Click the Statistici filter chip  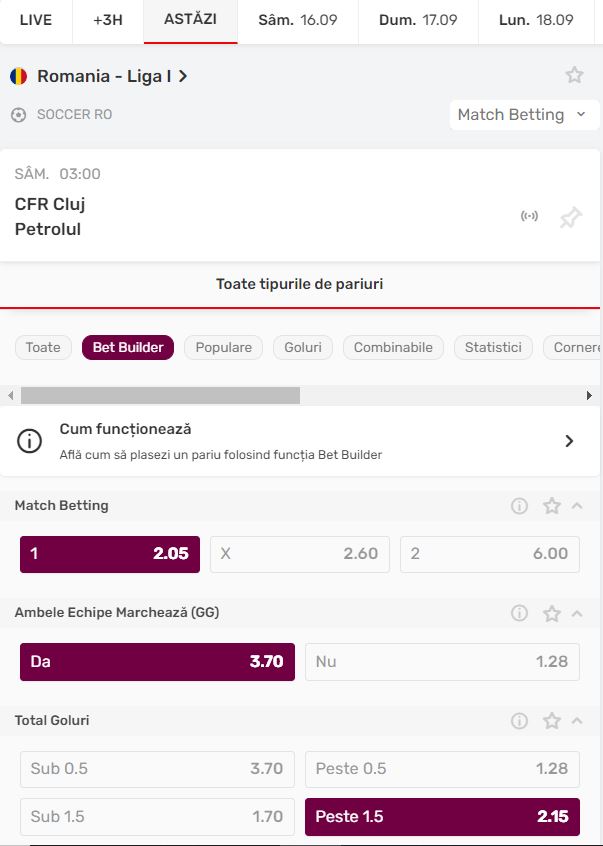pyautogui.click(x=493, y=347)
